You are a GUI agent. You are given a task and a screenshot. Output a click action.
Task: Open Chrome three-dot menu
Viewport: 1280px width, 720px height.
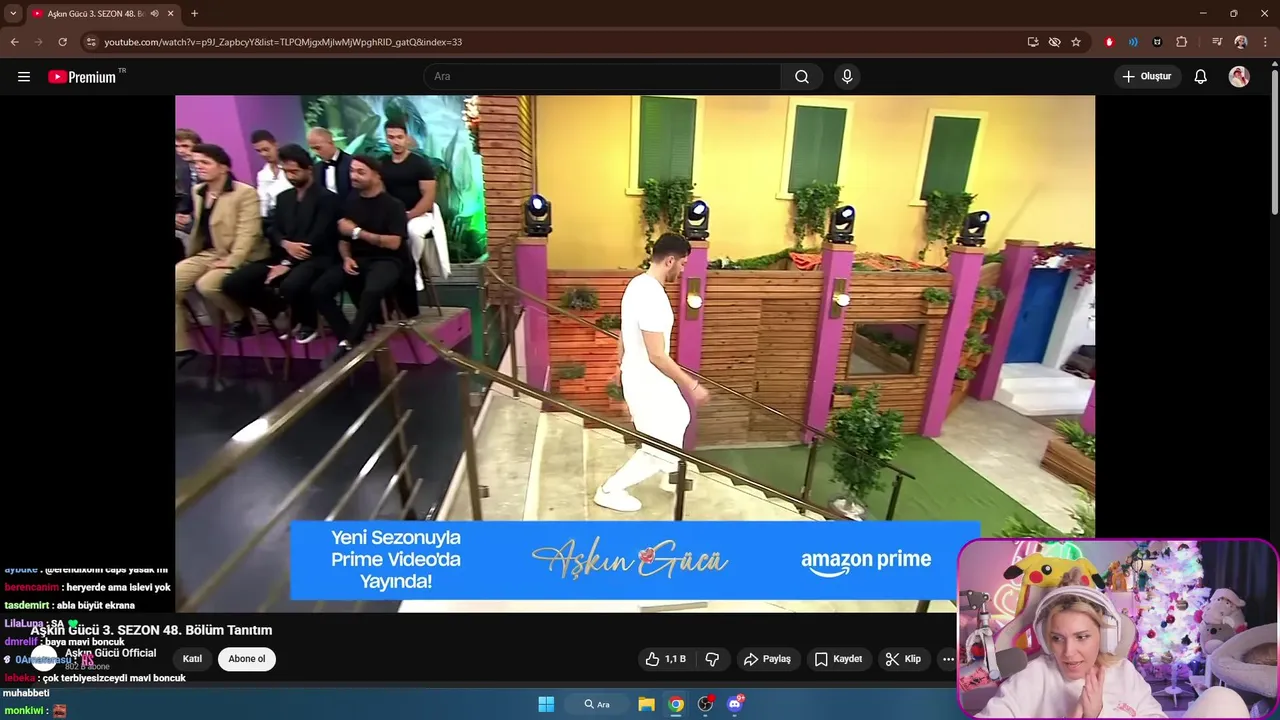[1265, 42]
